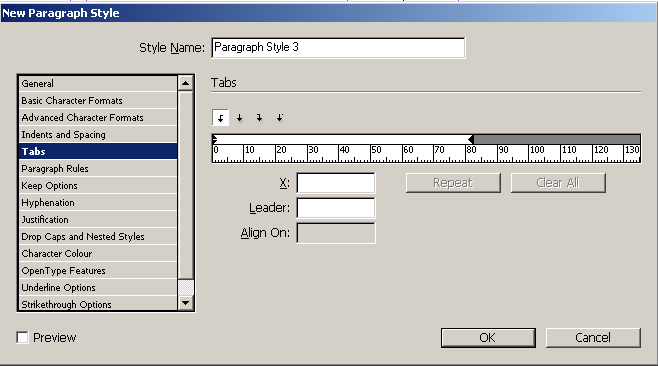Image resolution: width=658 pixels, height=366 pixels.
Task: Select the left-justified tab icon
Action: click(220, 118)
